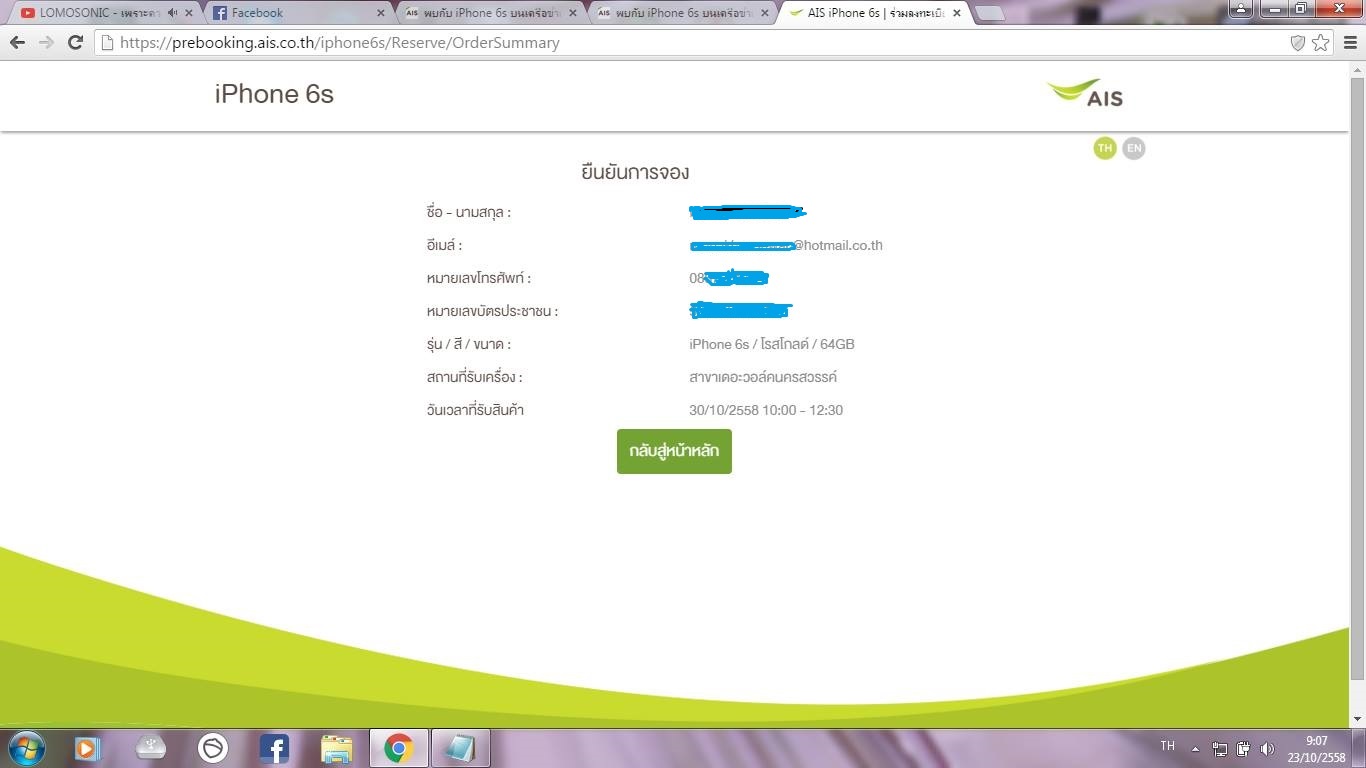This screenshot has width=1366, height=768.
Task: Open Facebook taskbar shortcut
Action: 274,747
